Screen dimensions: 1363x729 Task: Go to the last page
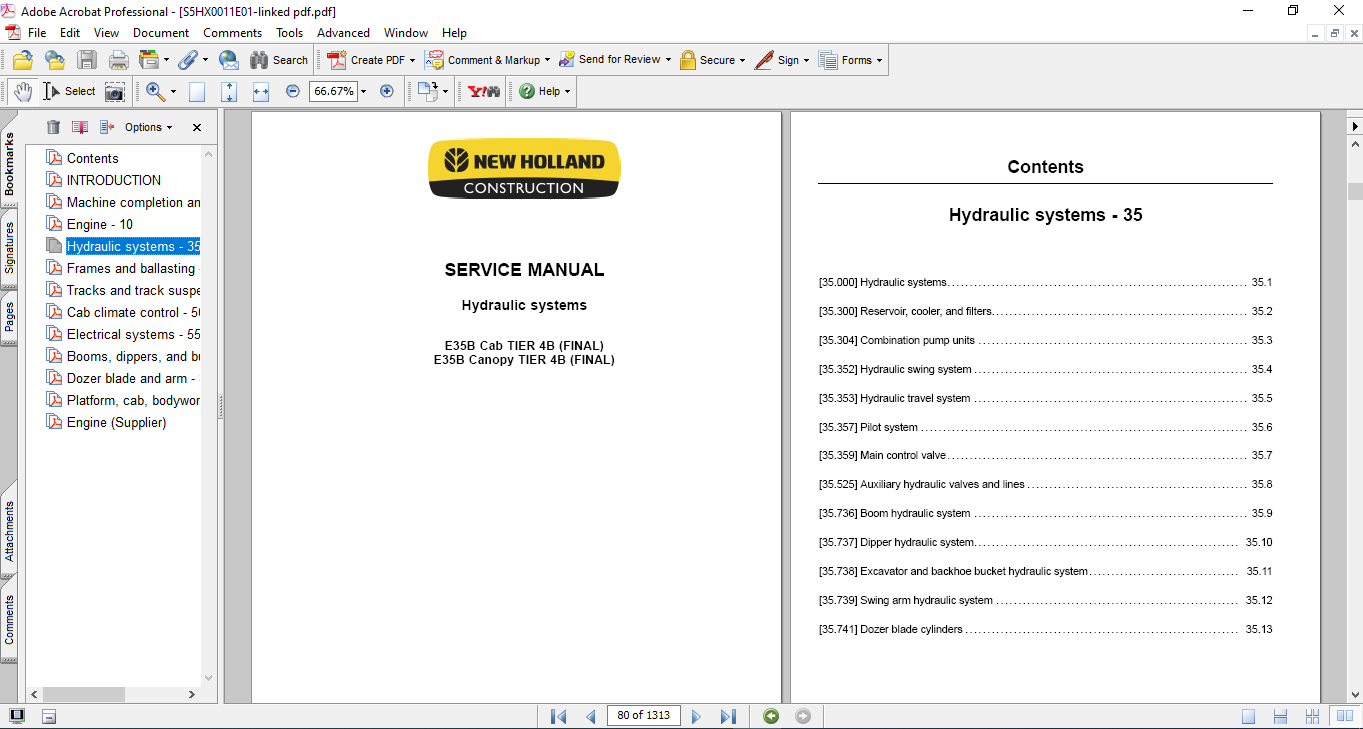tap(728, 716)
